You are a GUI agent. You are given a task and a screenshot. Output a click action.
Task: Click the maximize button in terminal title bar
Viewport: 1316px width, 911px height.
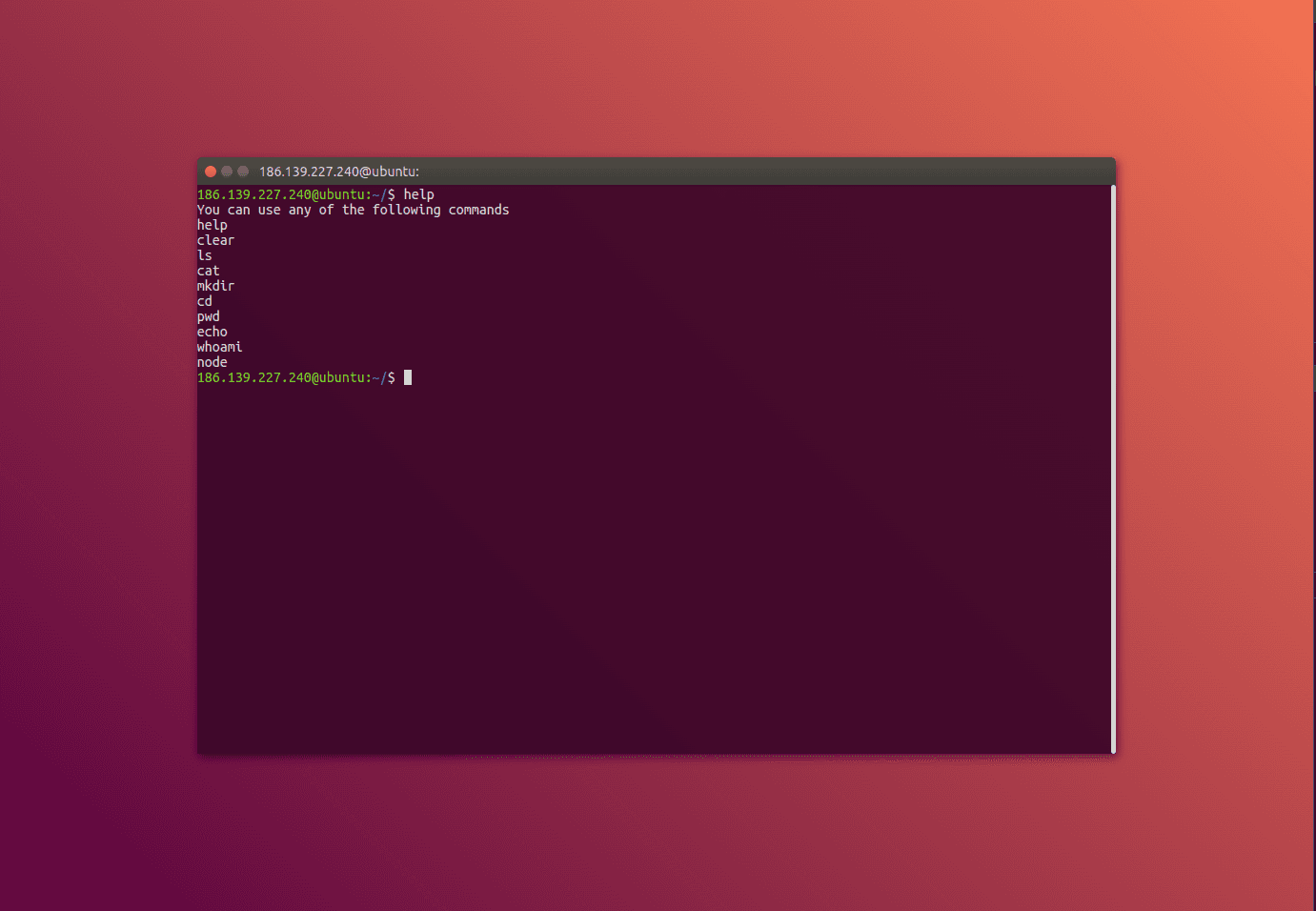tap(243, 172)
